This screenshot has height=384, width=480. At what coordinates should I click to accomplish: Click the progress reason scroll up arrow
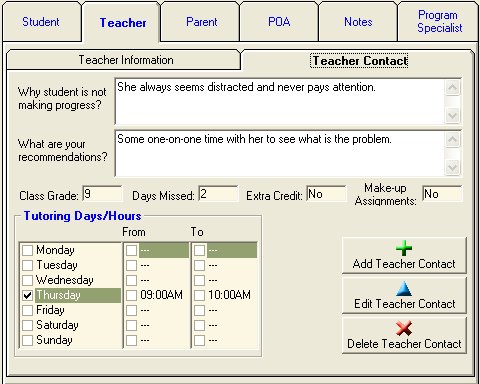pos(452,88)
